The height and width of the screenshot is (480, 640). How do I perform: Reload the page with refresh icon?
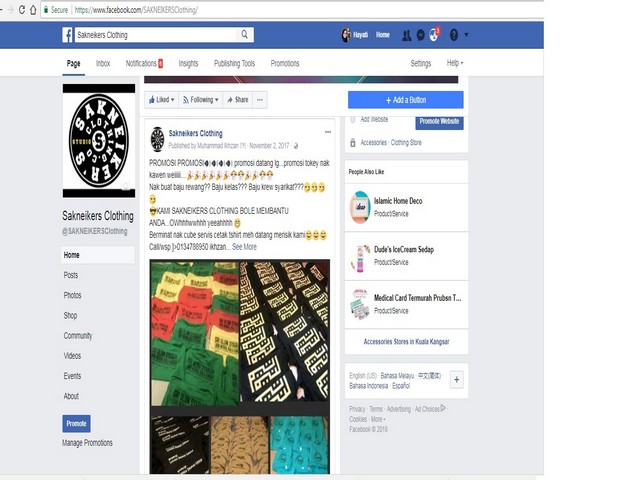coord(22,10)
